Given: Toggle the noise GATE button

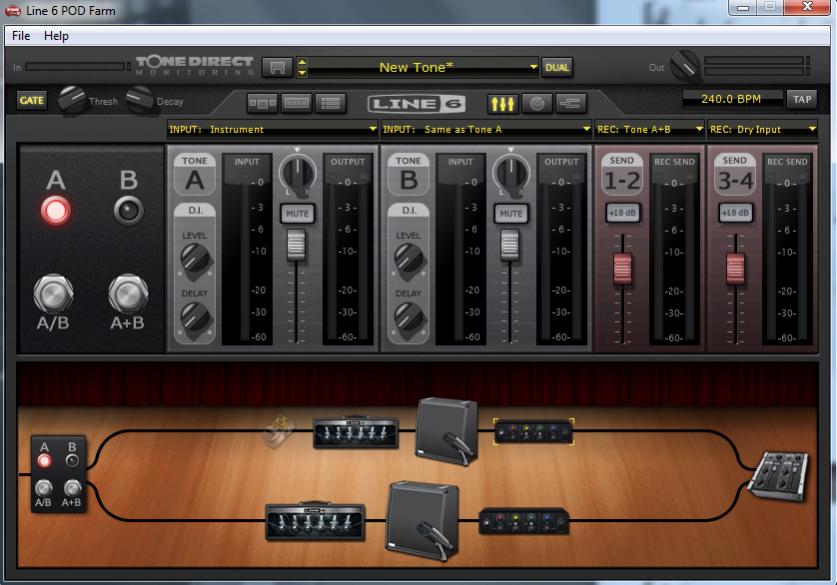Looking at the screenshot, I should coord(31,100).
